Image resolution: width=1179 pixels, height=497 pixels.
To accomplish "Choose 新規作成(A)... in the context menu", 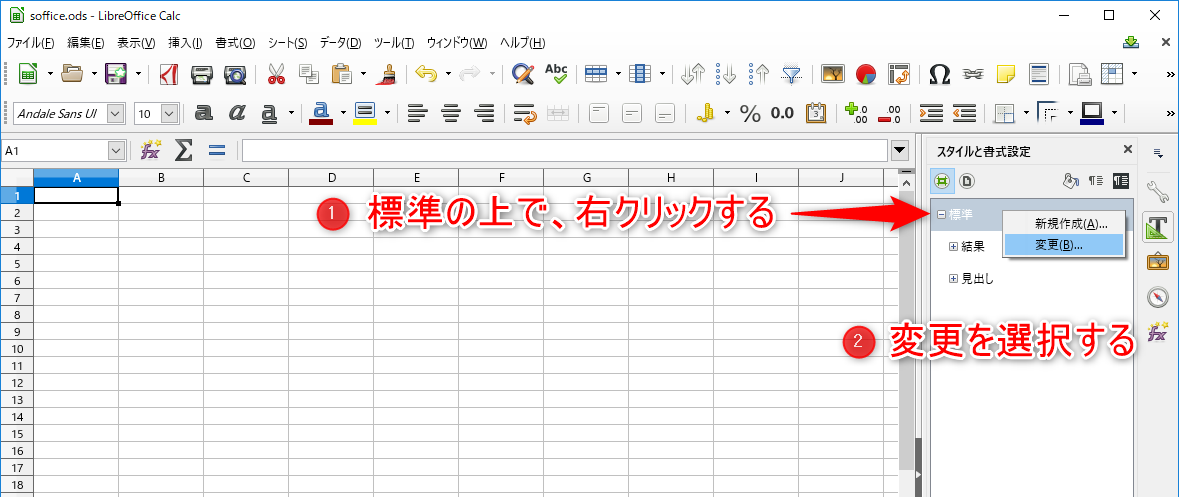I will [1070, 224].
